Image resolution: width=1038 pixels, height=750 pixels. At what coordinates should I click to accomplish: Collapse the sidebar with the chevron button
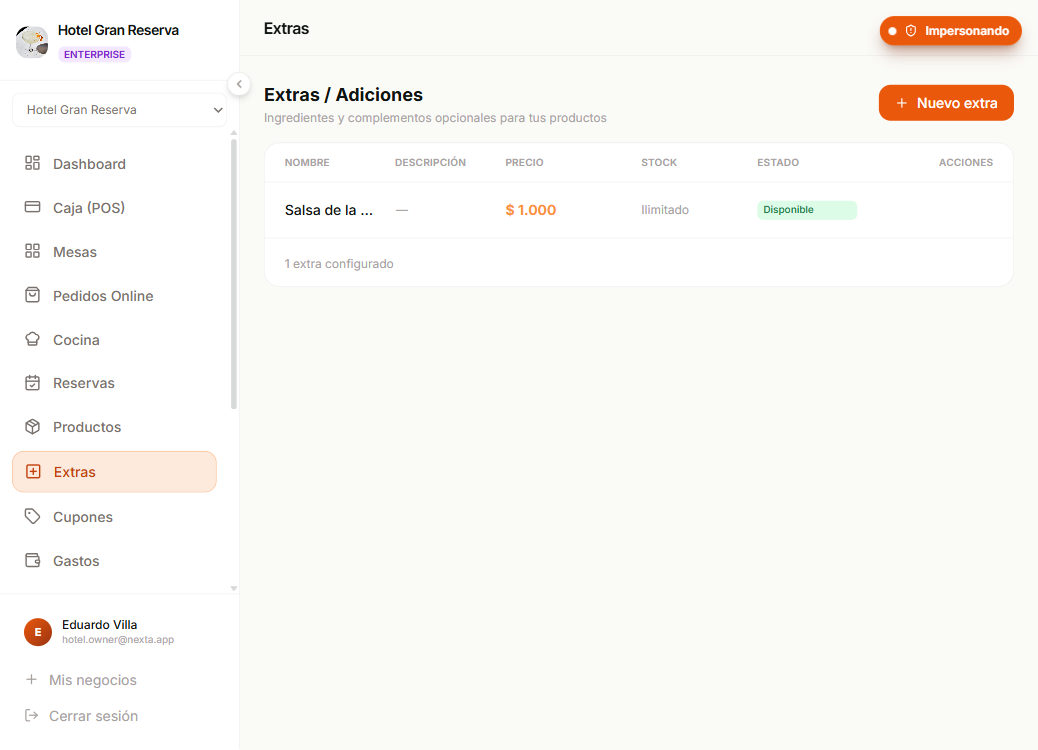click(239, 84)
